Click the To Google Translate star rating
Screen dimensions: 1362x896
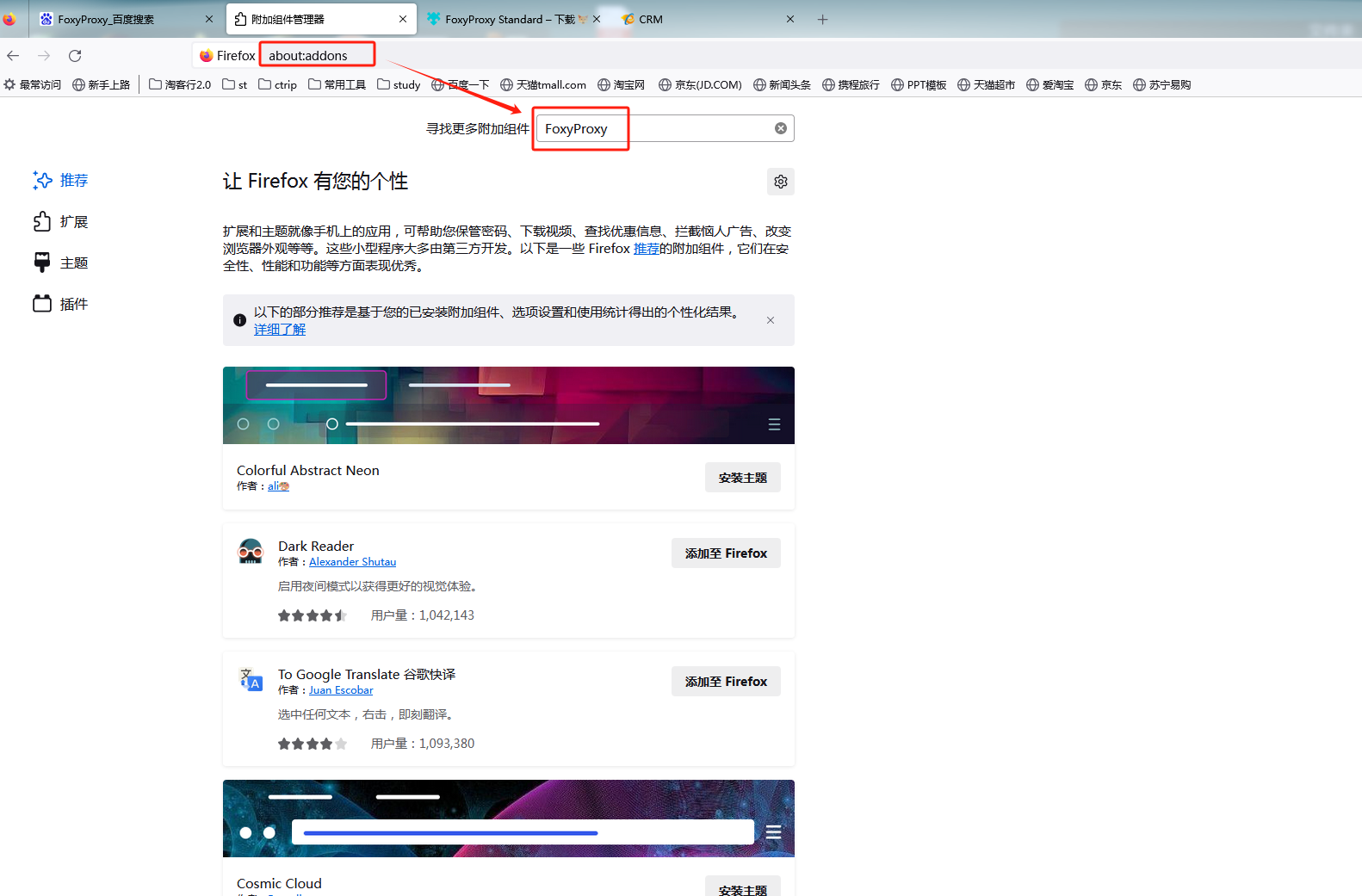313,744
